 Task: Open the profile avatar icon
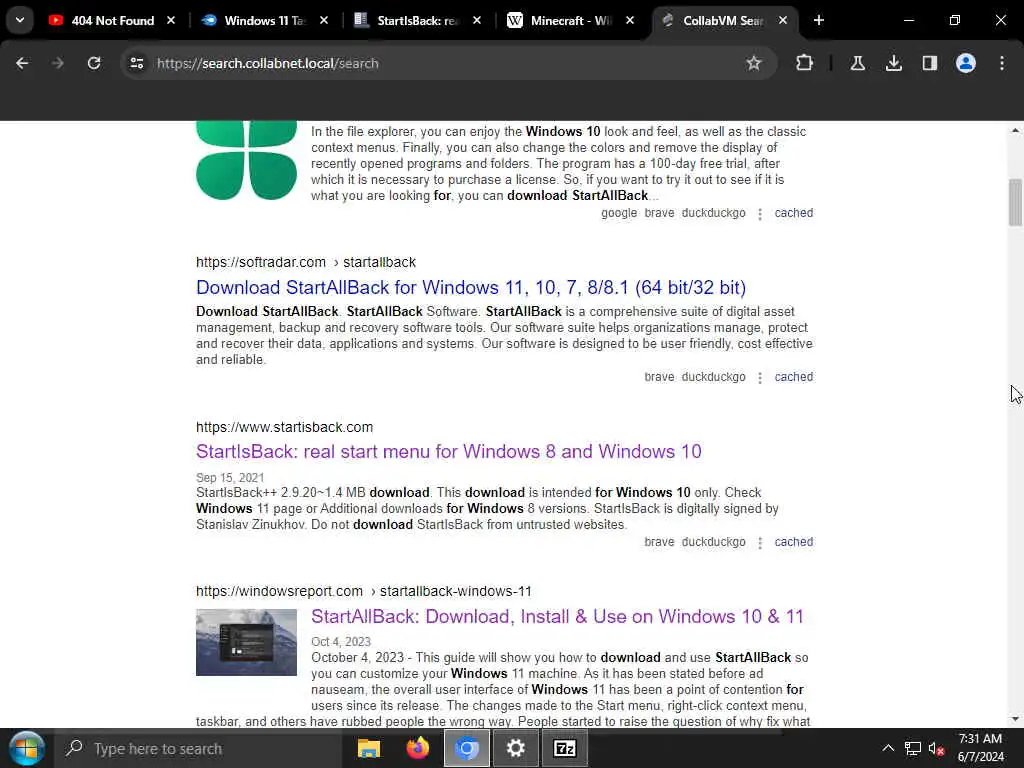966,63
